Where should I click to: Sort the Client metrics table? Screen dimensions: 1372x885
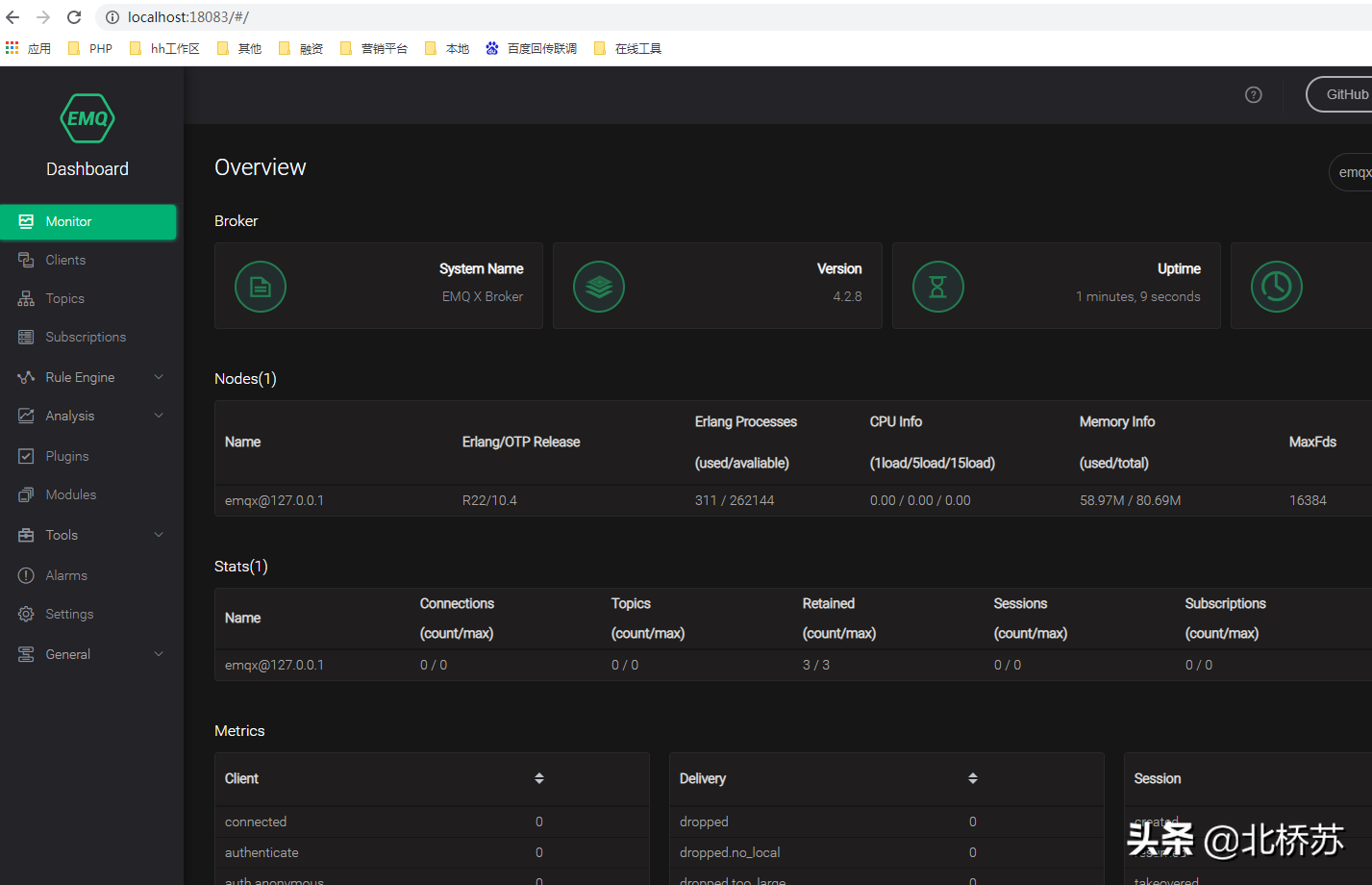(x=539, y=778)
